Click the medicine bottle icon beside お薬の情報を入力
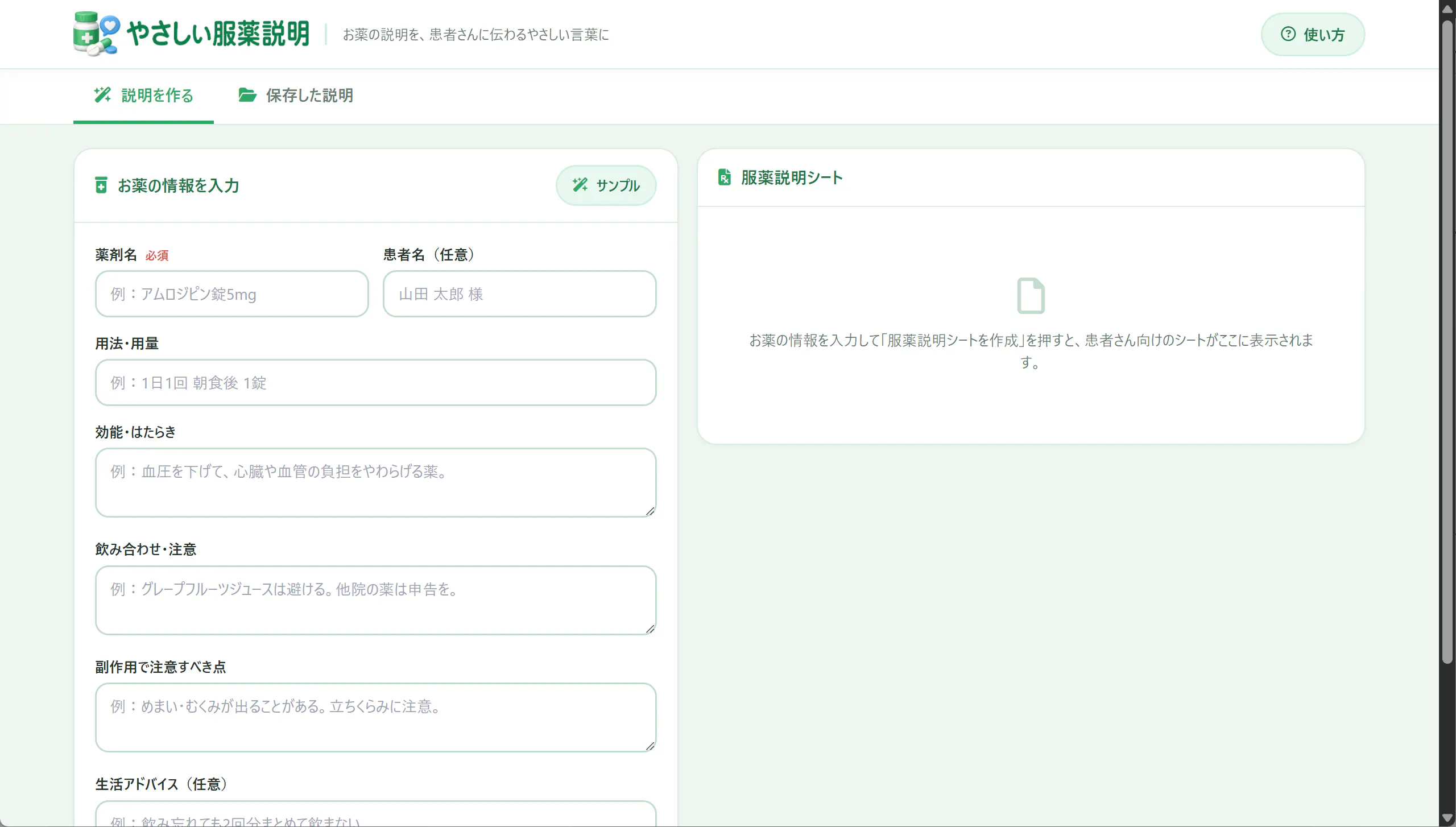 pos(101,185)
